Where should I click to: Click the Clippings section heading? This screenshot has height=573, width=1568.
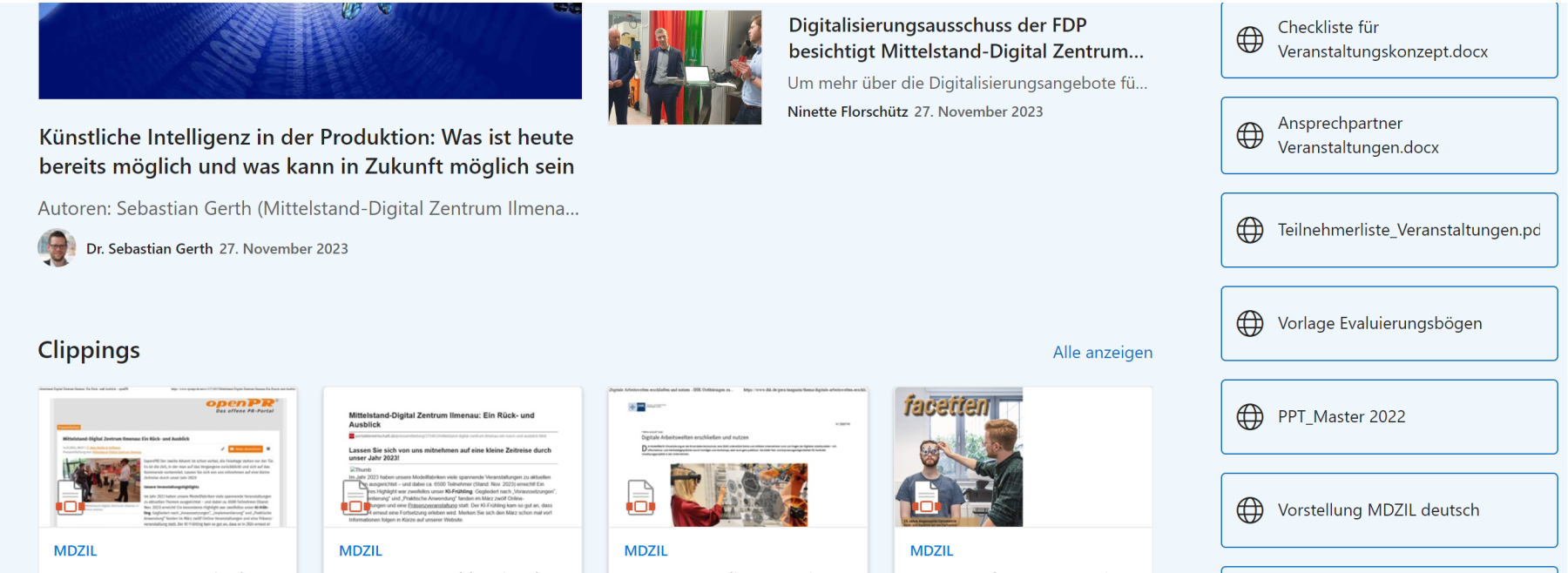pos(89,350)
